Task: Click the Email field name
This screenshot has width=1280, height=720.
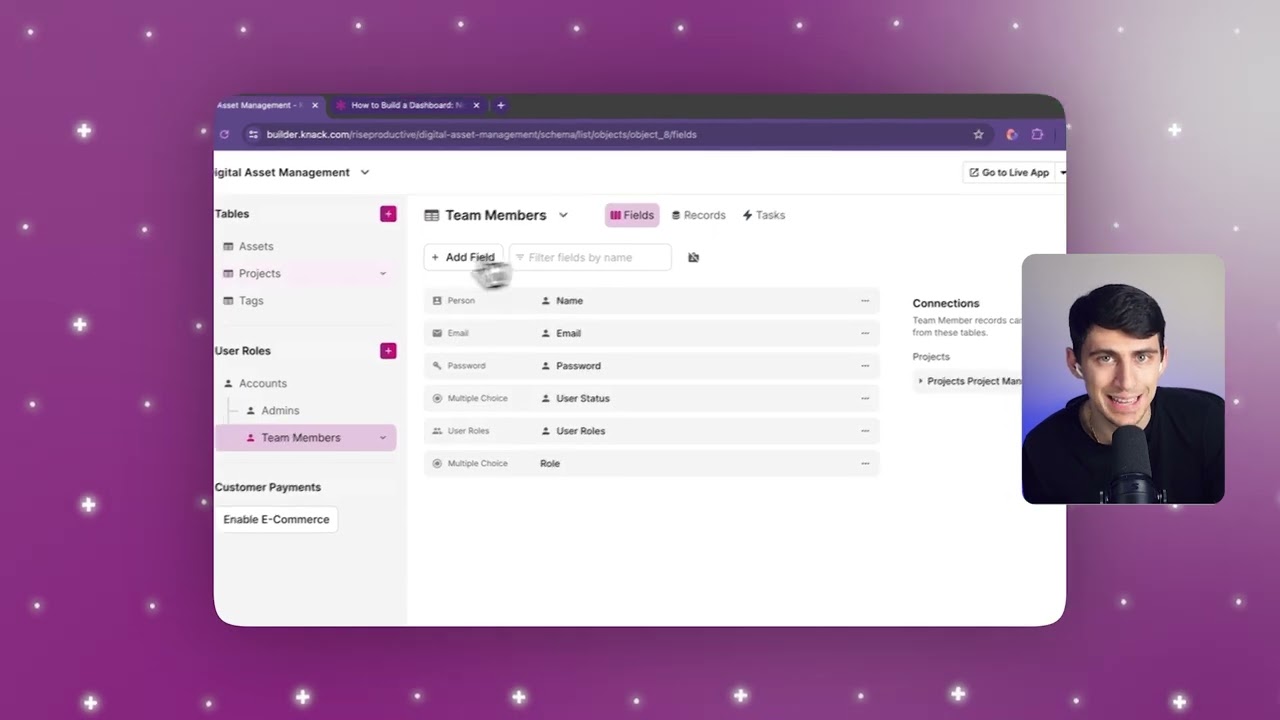Action: (x=568, y=333)
